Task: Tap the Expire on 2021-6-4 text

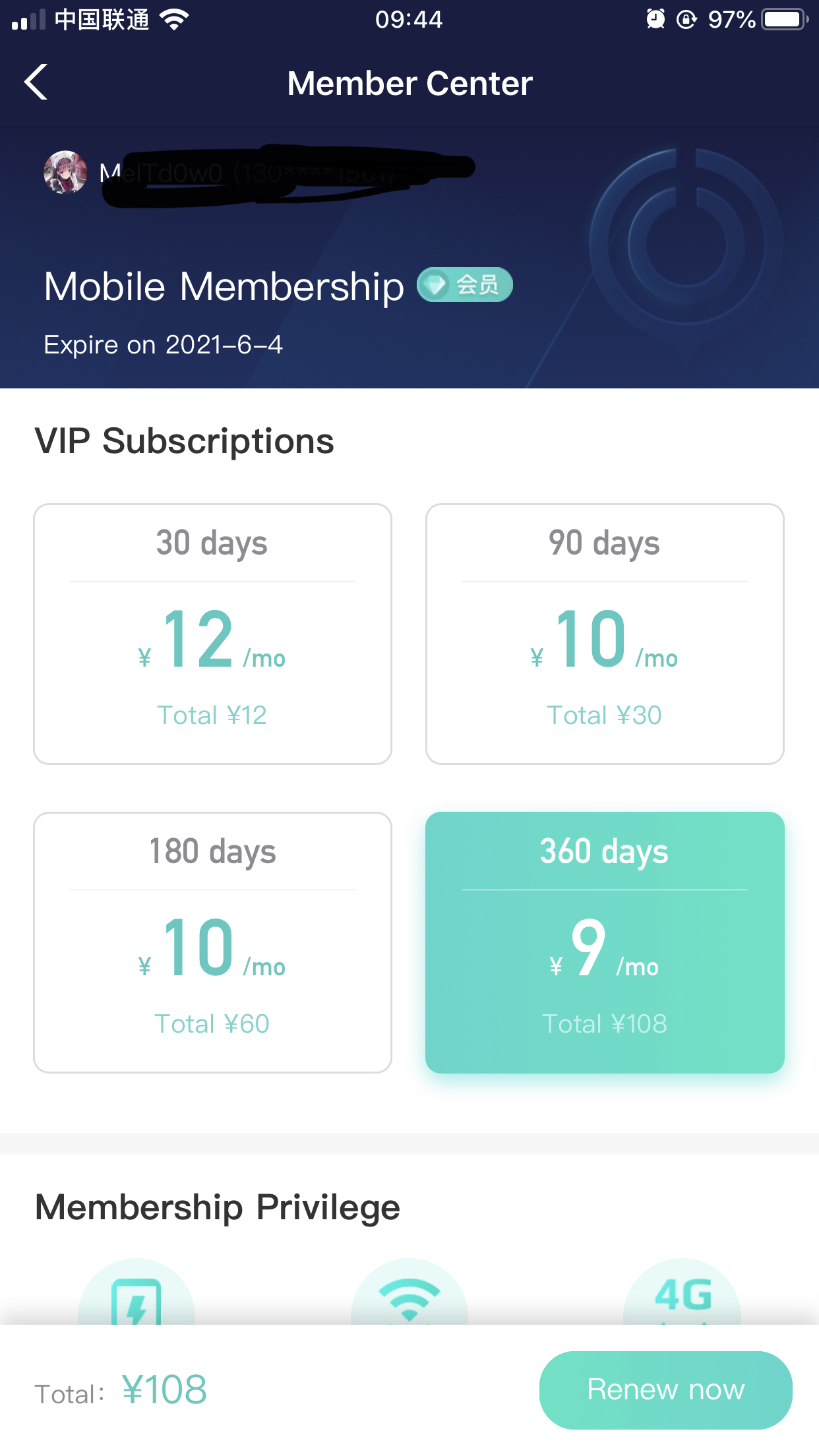Action: (x=164, y=345)
